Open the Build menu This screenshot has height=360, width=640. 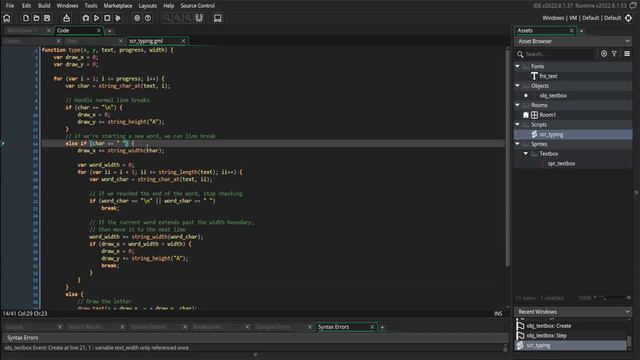point(44,6)
